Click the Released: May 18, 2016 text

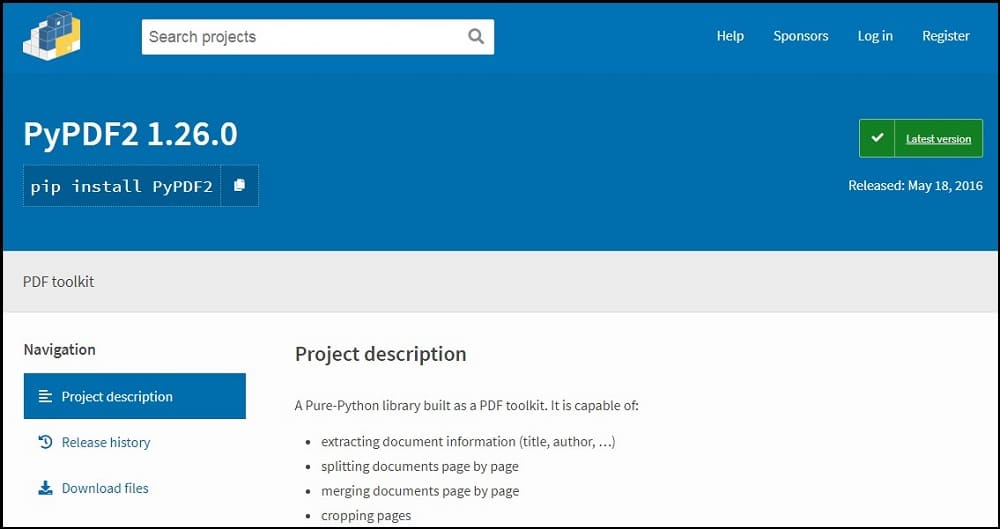[x=915, y=186]
